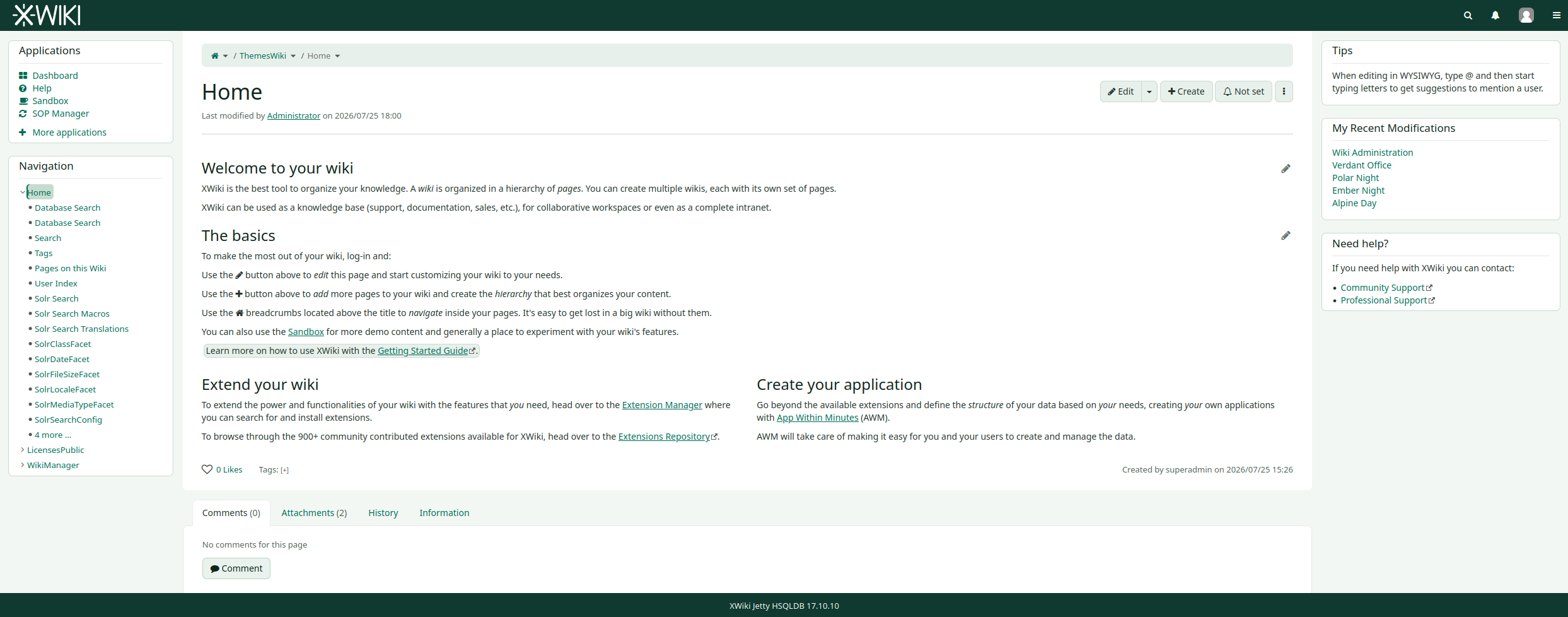
Task: Click the tag add plus icon
Action: pyautogui.click(x=285, y=470)
